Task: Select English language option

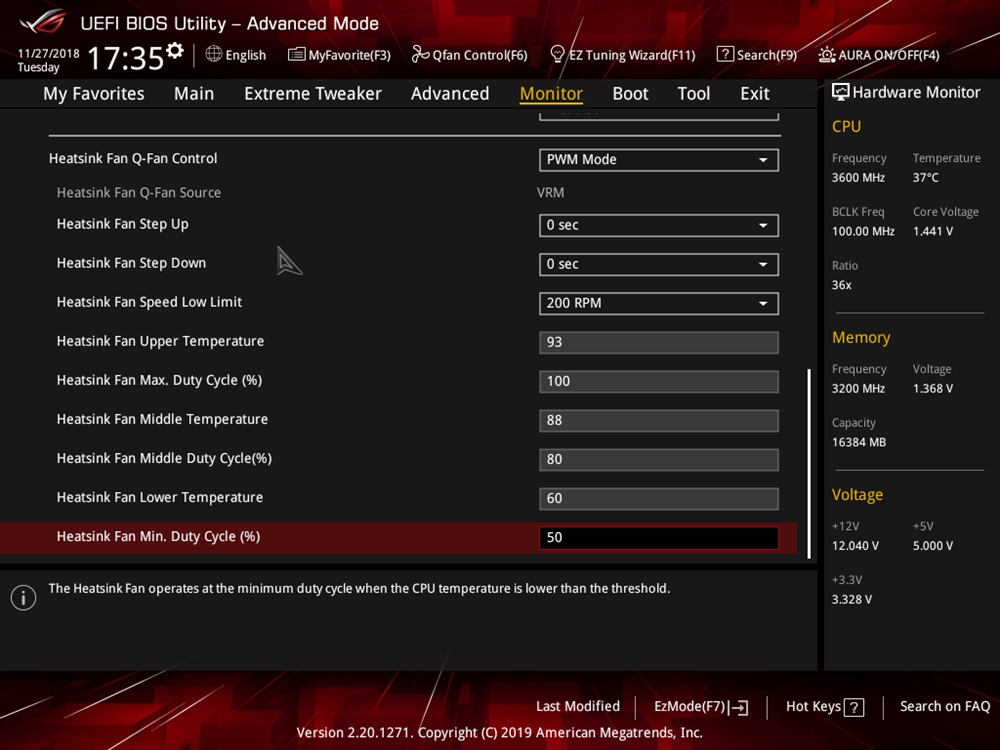Action: click(246, 55)
